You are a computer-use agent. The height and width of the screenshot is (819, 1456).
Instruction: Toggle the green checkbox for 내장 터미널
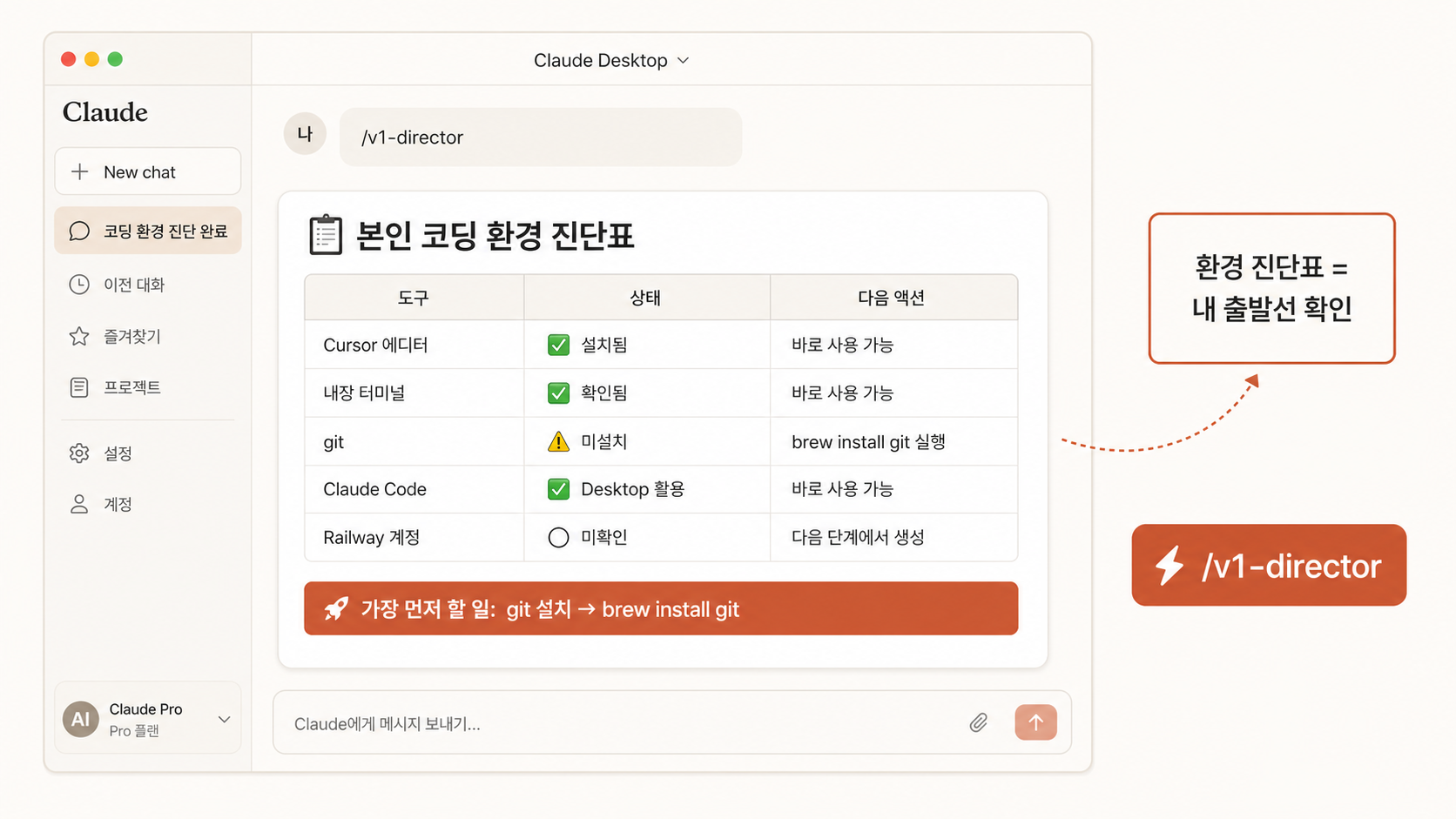click(x=558, y=393)
